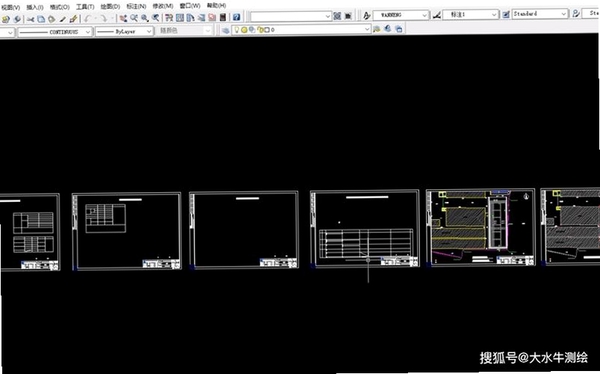The image size is (600, 374).
Task: Open the Text Style icon beside WARNING
Action: 367,15
